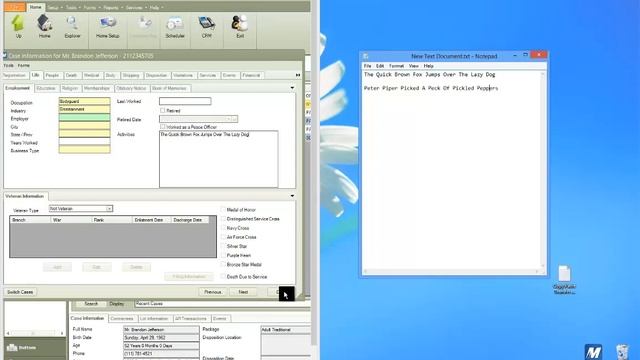Toggle the Retired checkbox
Screen dimensions: 640x360
[162, 110]
